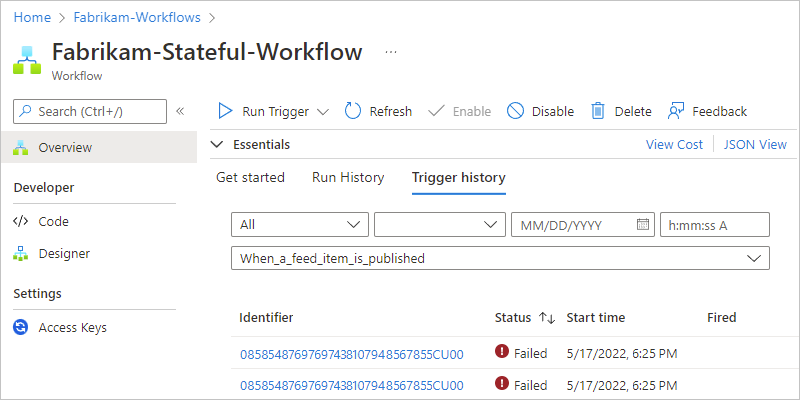The width and height of the screenshot is (800, 400).
Task: Open the Feedback toolbar label
Action: point(719,111)
